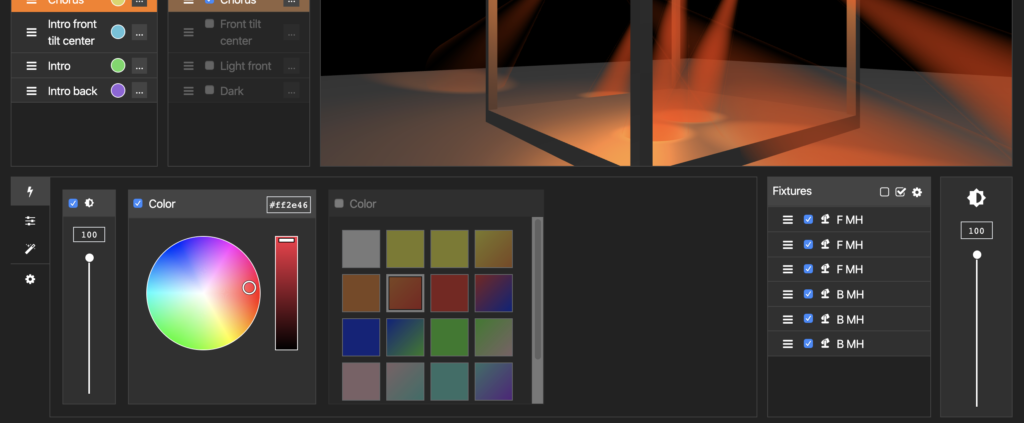1024x423 pixels.
Task: Click the cyan color dot of Intro front tilt center
Action: (x=118, y=32)
